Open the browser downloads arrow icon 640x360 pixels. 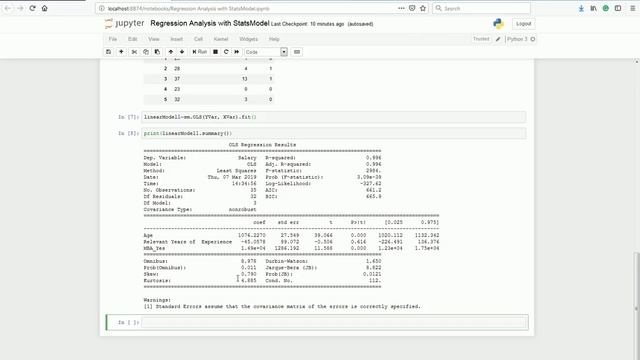[581, 8]
